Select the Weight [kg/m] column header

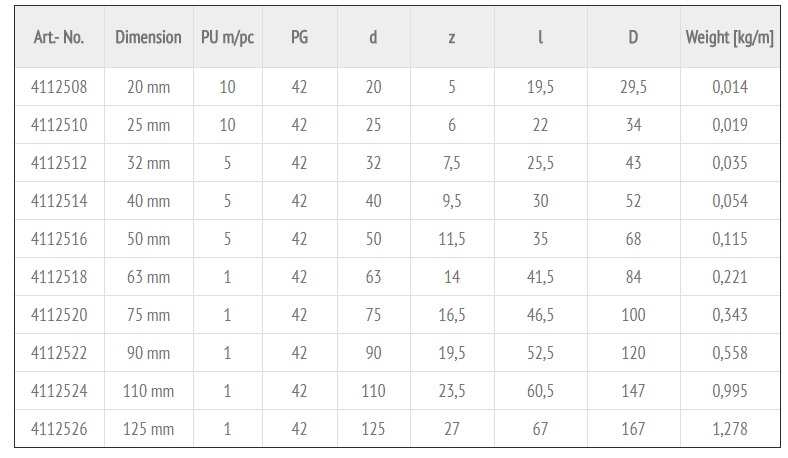[730, 38]
